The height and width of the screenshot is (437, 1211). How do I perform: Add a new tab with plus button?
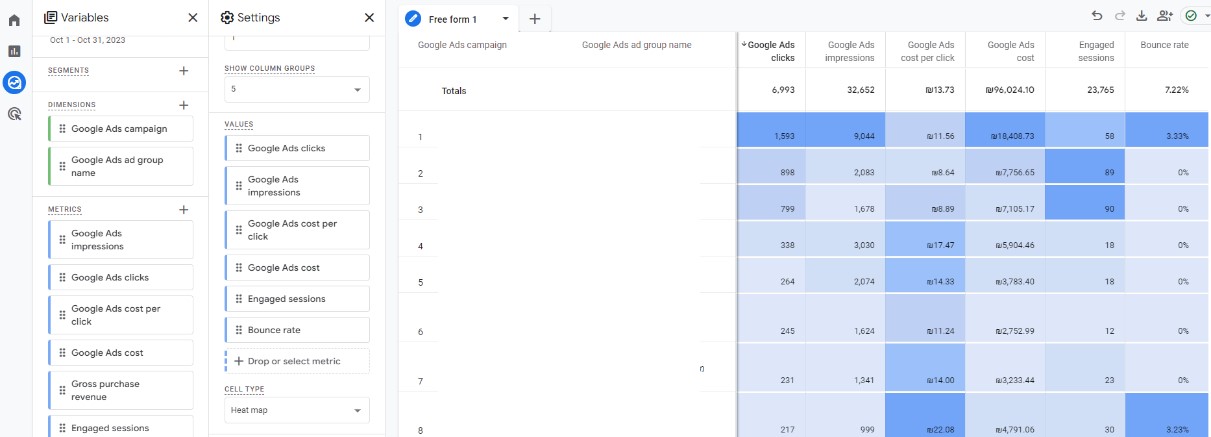[x=534, y=19]
